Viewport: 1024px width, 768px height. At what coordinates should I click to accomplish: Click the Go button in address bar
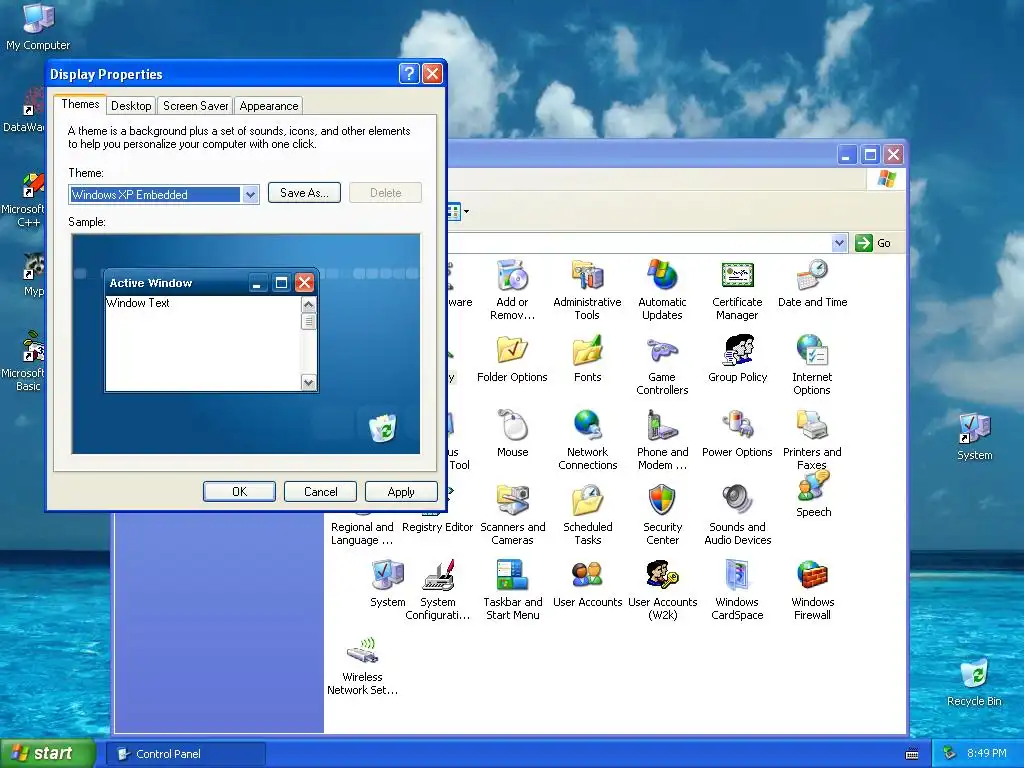click(873, 243)
